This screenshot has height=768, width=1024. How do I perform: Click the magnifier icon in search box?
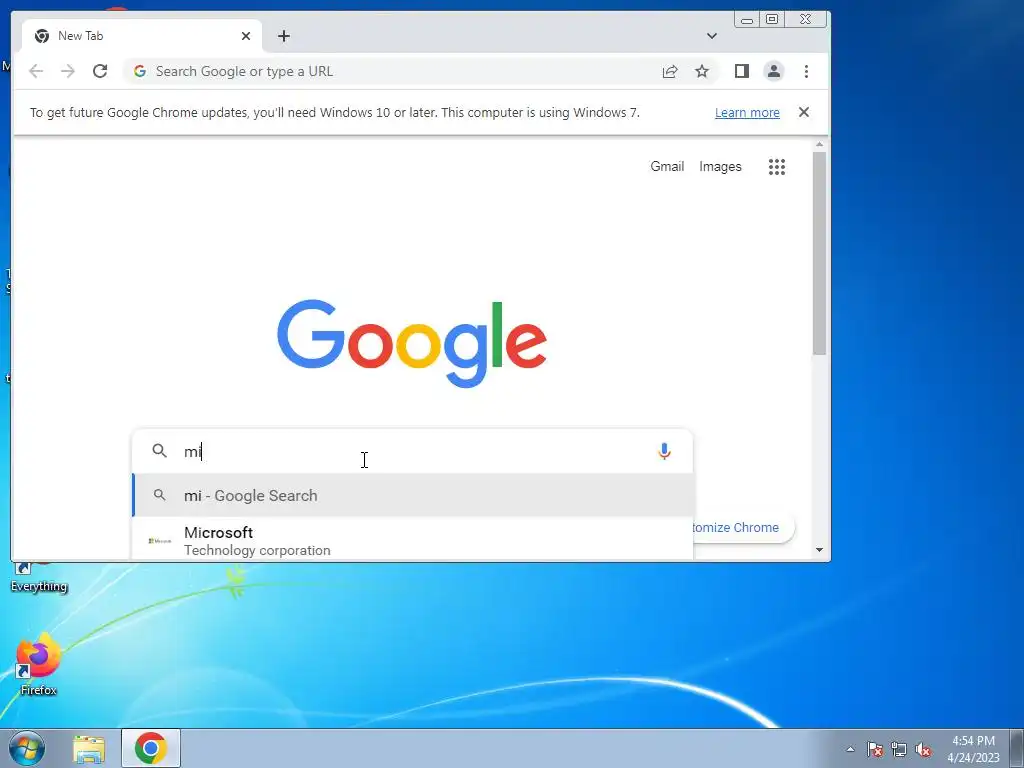[x=159, y=451]
